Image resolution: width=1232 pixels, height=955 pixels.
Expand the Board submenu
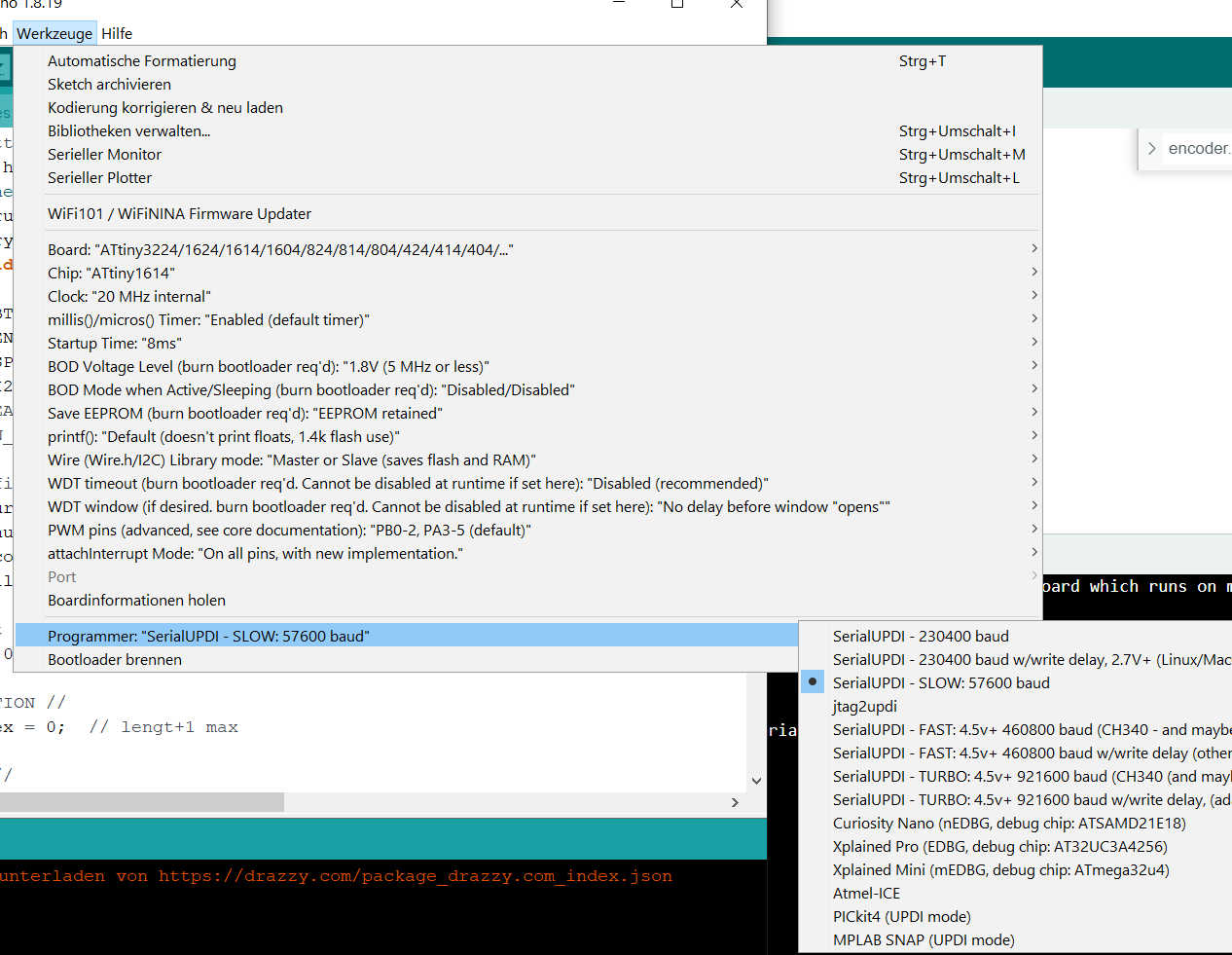(280, 249)
